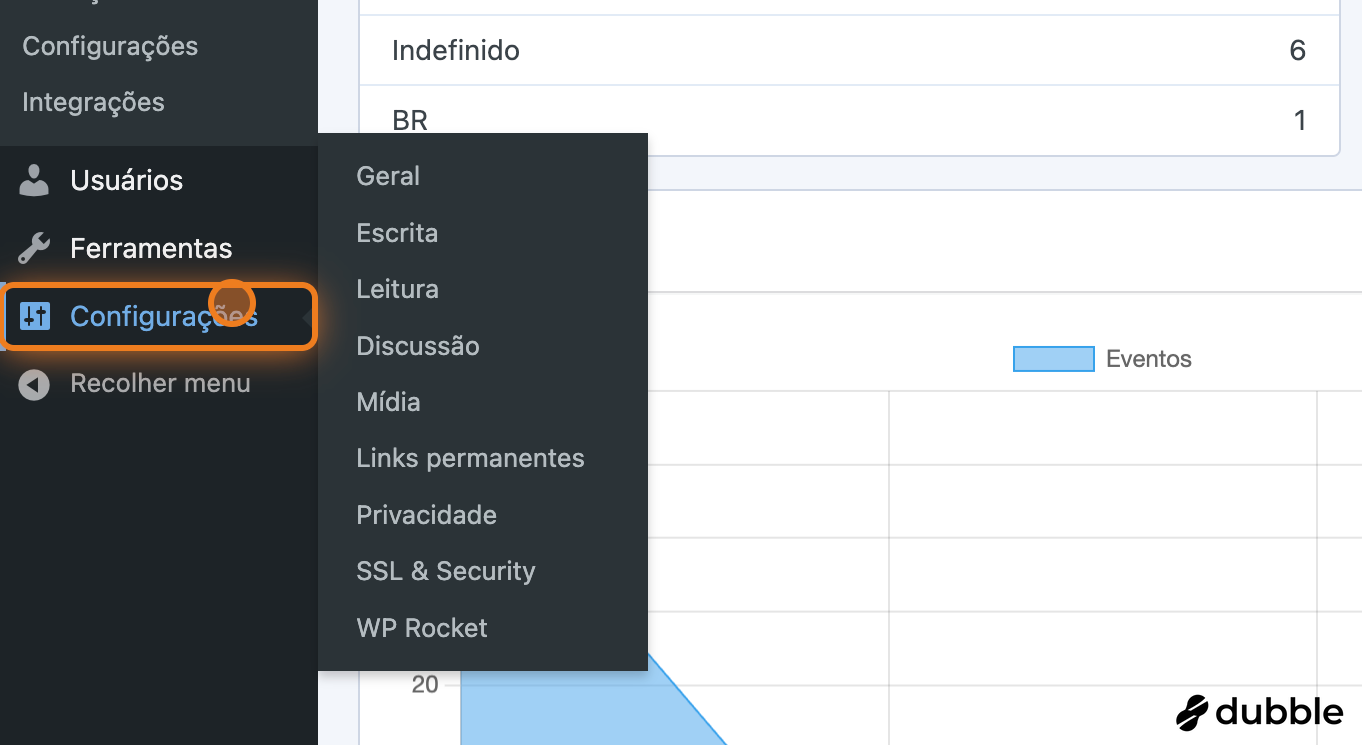Click Configurações link above Integrações
The width and height of the screenshot is (1362, 745).
(110, 46)
